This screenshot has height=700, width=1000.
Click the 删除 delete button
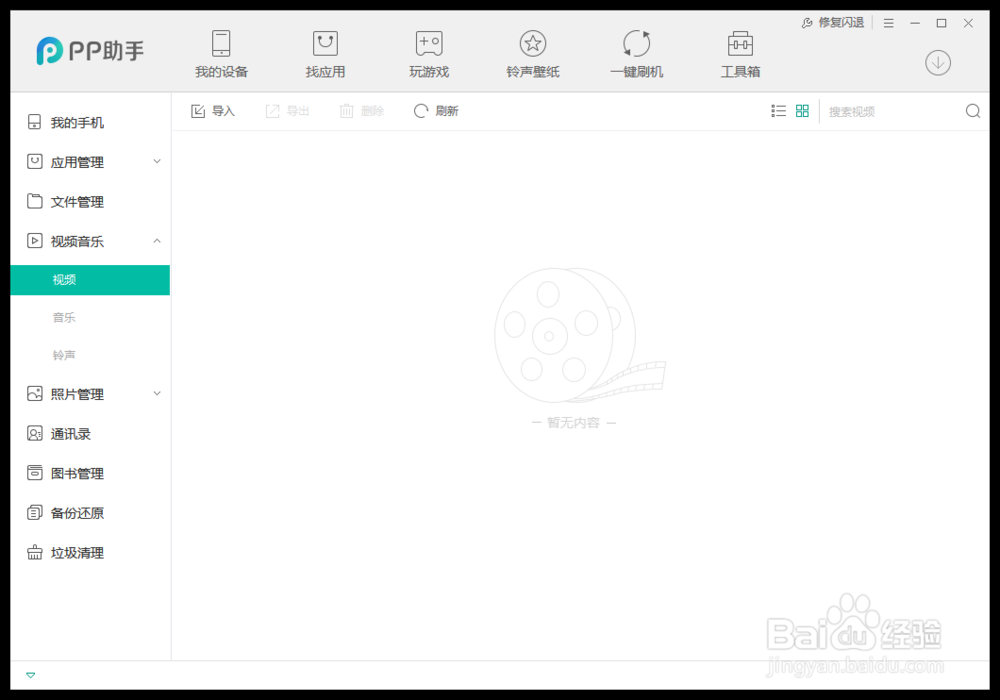[362, 111]
